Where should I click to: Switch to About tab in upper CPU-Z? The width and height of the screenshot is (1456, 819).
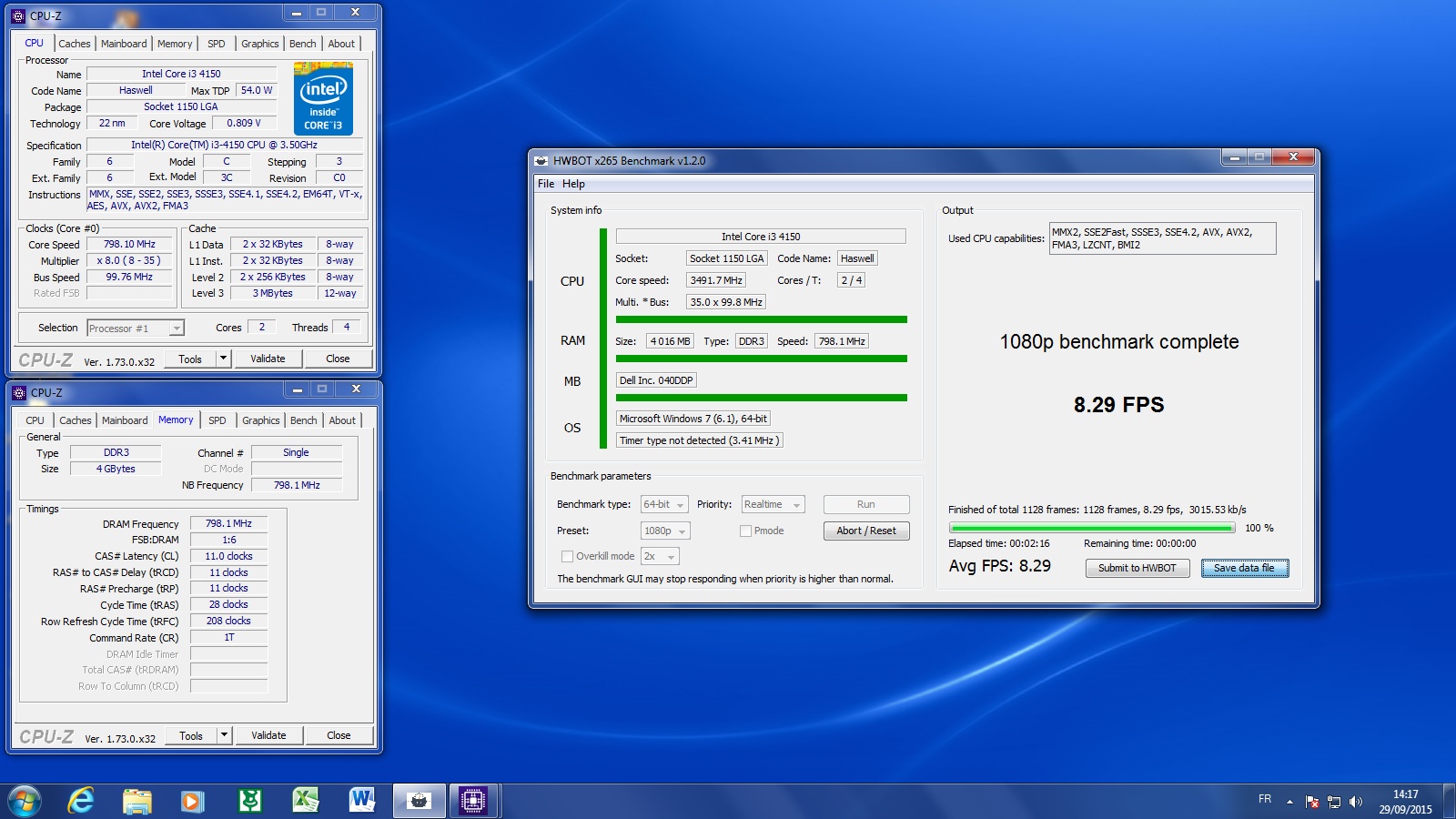(342, 44)
